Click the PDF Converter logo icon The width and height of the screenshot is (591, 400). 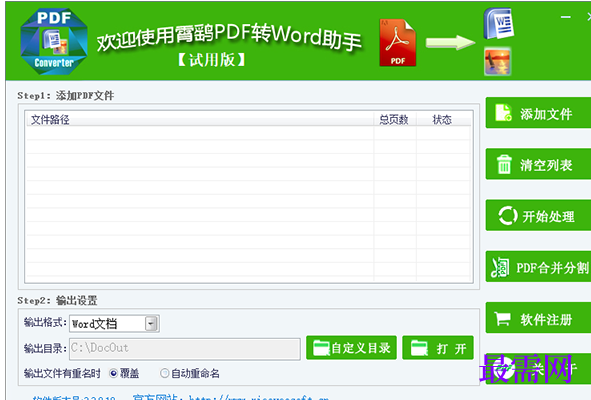(54, 41)
